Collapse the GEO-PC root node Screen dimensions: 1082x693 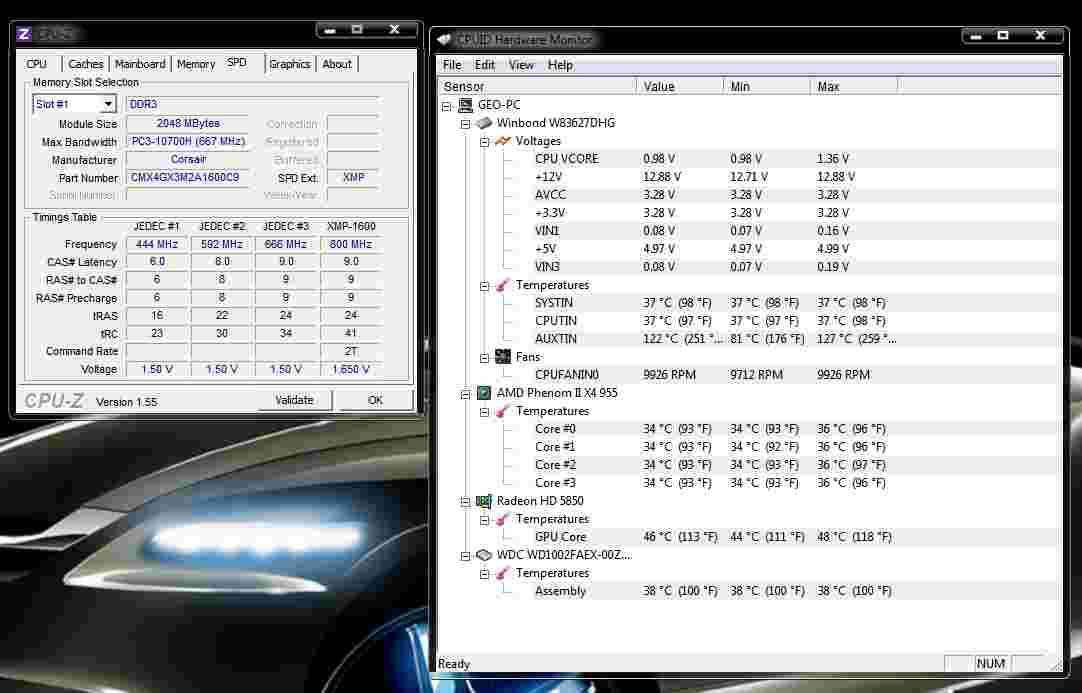point(447,106)
